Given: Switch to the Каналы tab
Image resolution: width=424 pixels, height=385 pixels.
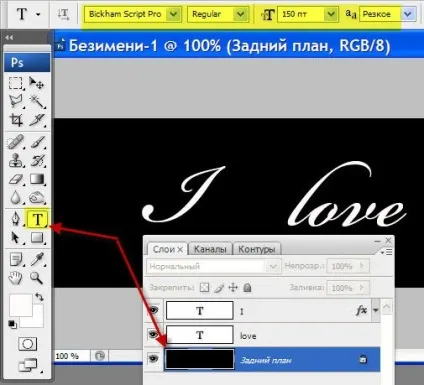Looking at the screenshot, I should point(210,249).
